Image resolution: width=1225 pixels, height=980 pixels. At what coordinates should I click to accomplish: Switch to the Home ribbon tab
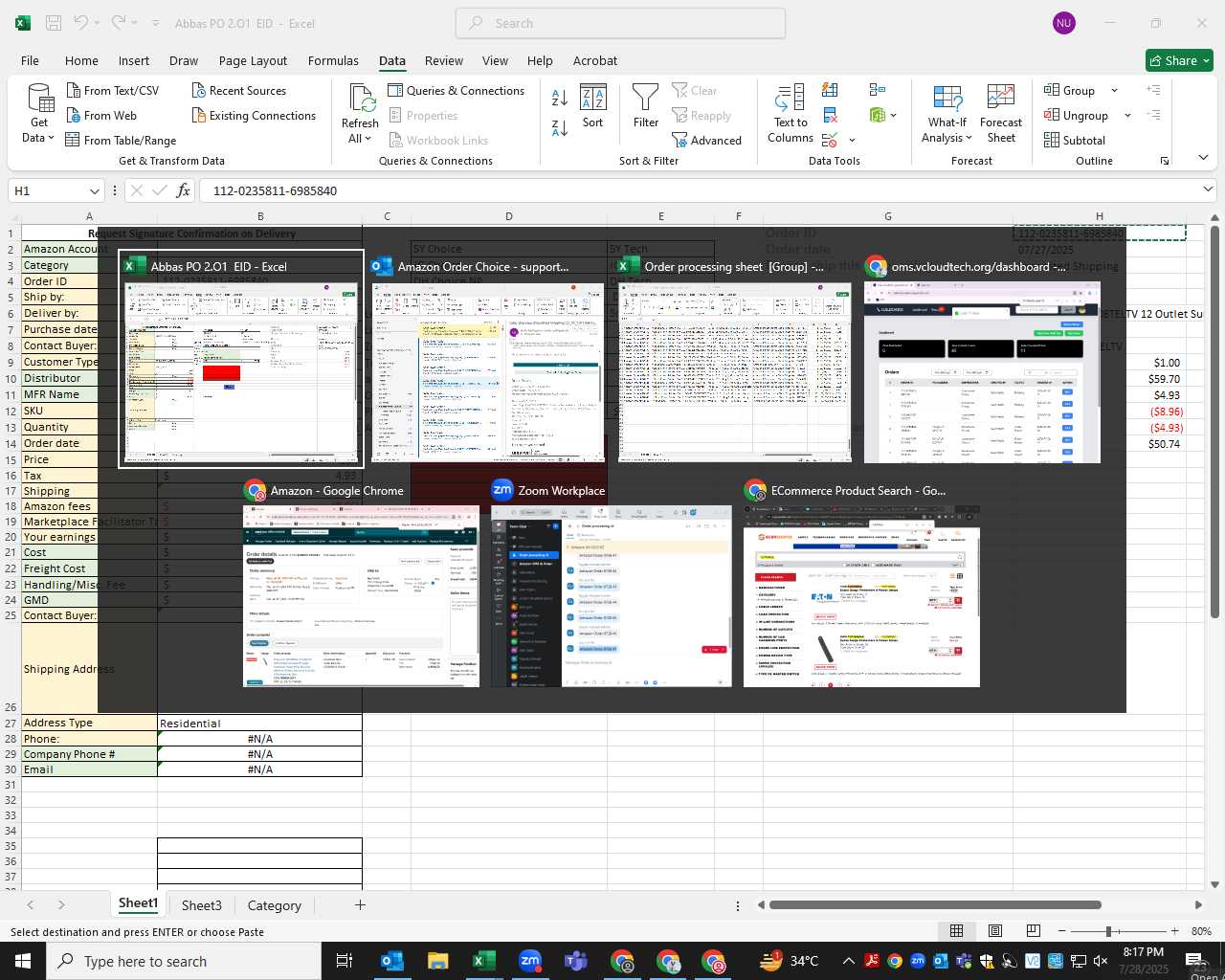pyautogui.click(x=81, y=60)
